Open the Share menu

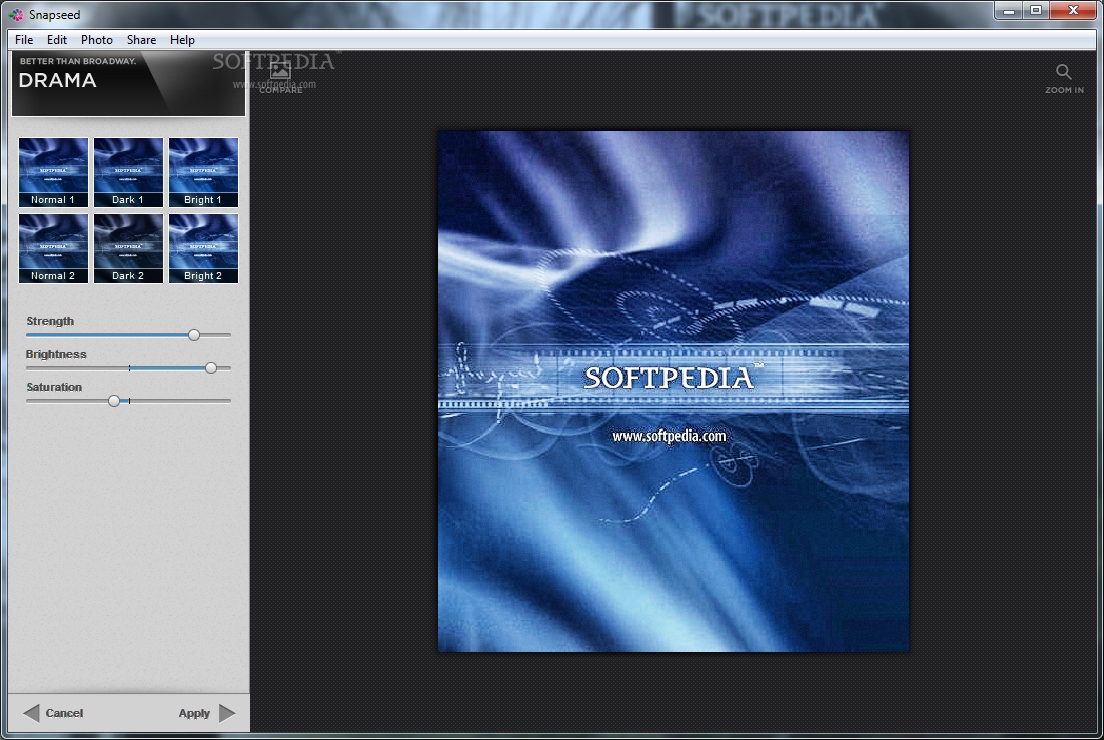[142, 40]
